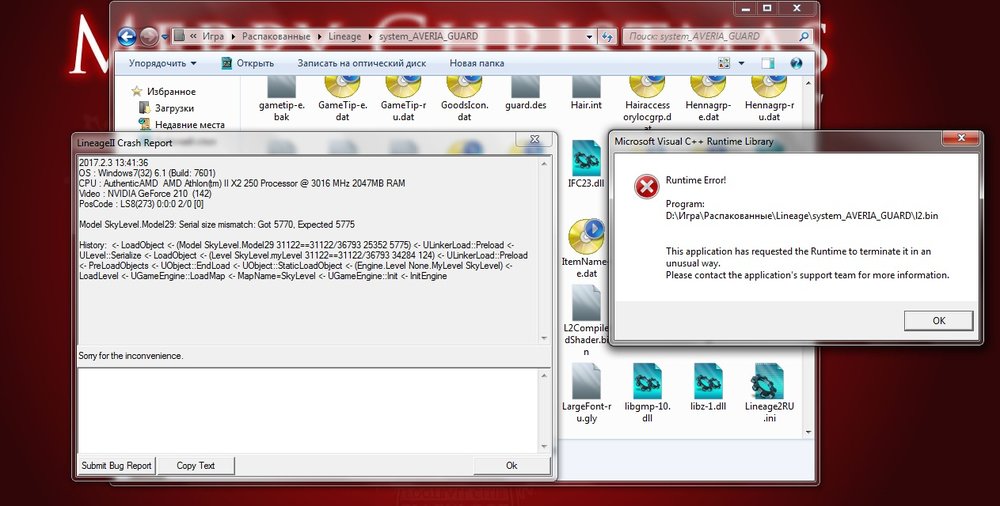1000x506 pixels.
Task: Expand the recent locations arrow near Back
Action: [165, 37]
